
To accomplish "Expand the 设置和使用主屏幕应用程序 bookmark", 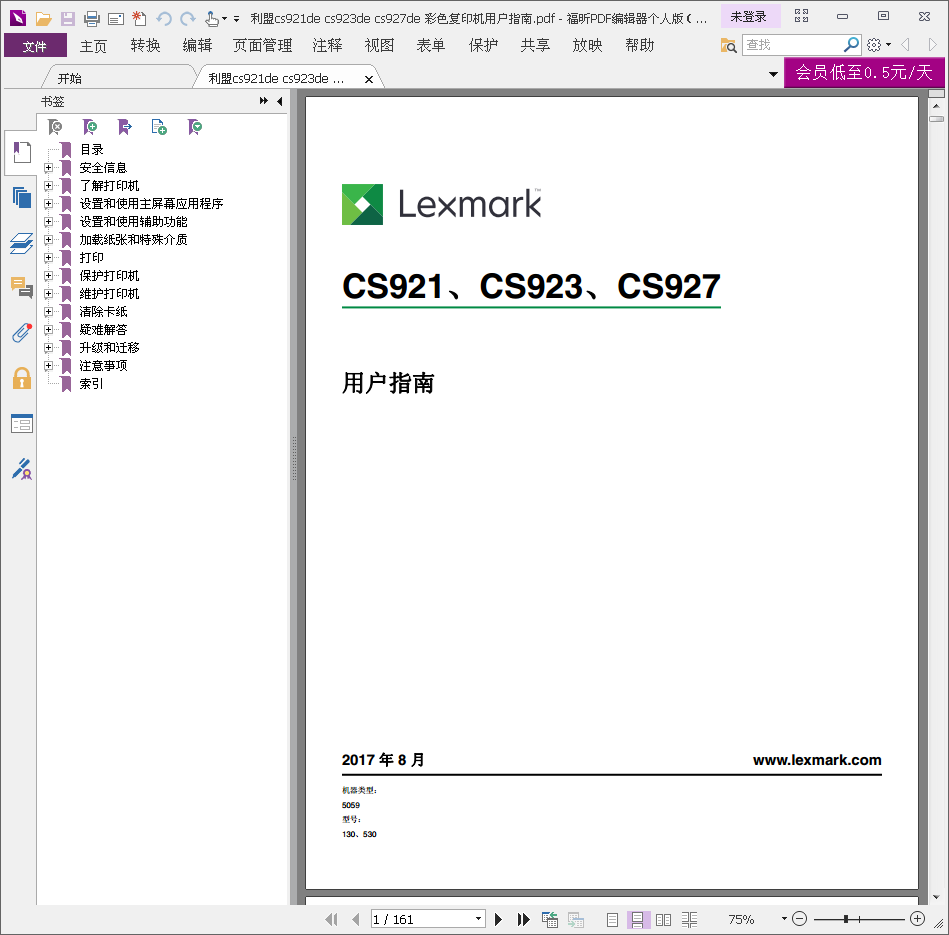I will pyautogui.click(x=48, y=204).
